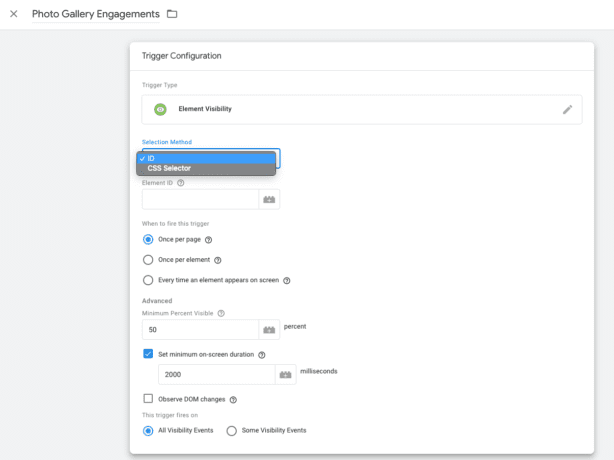Click the green Element Visibility eye icon

(x=160, y=109)
